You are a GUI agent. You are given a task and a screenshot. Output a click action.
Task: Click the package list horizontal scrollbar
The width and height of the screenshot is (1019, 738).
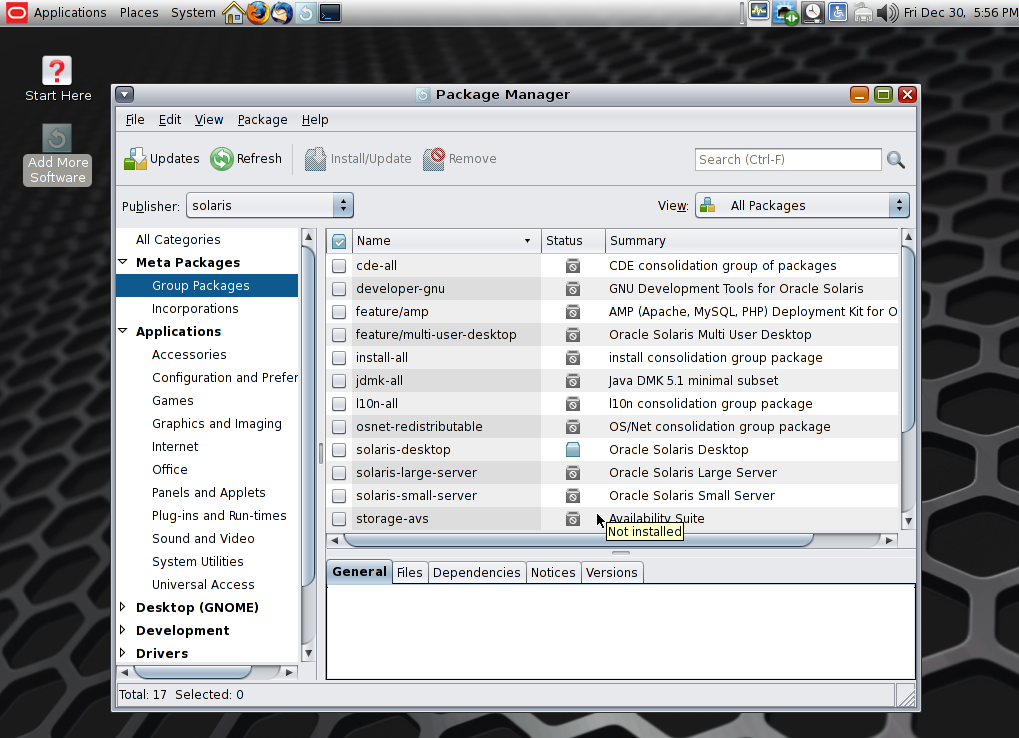click(578, 541)
